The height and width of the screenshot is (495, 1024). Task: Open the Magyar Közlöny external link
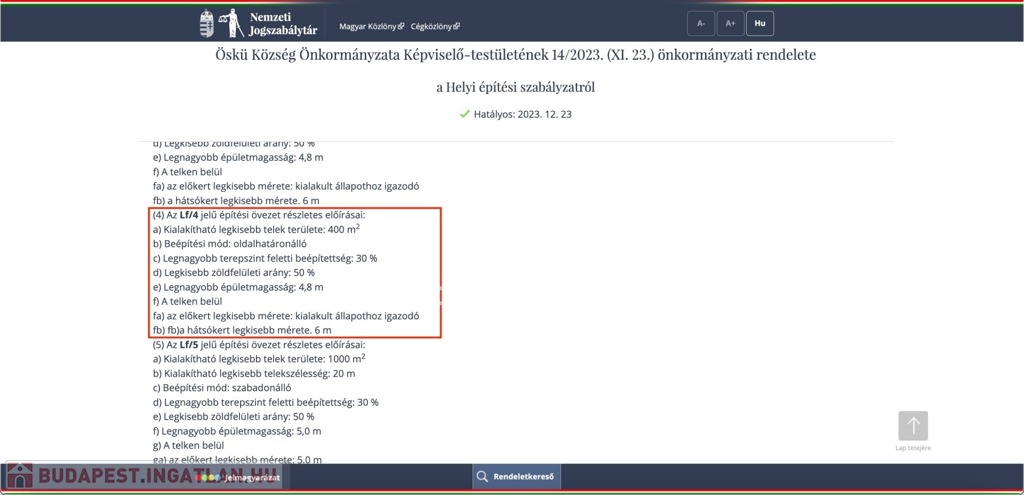point(371,26)
